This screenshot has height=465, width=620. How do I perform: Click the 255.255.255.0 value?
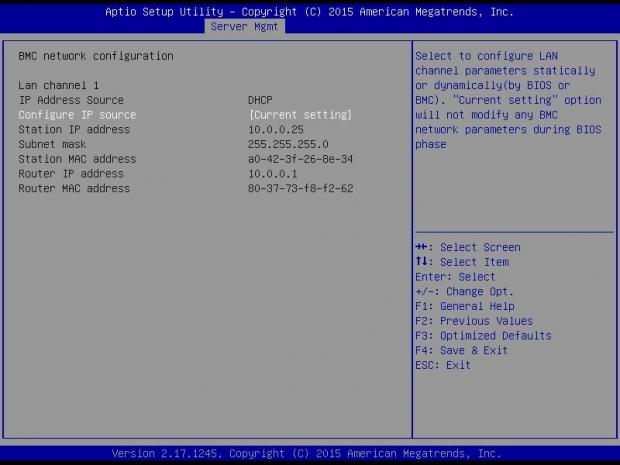(288, 144)
